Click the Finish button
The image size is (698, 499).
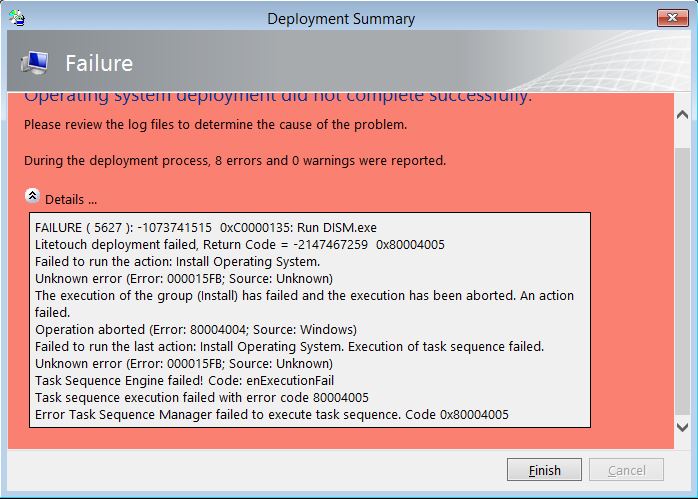click(544, 470)
